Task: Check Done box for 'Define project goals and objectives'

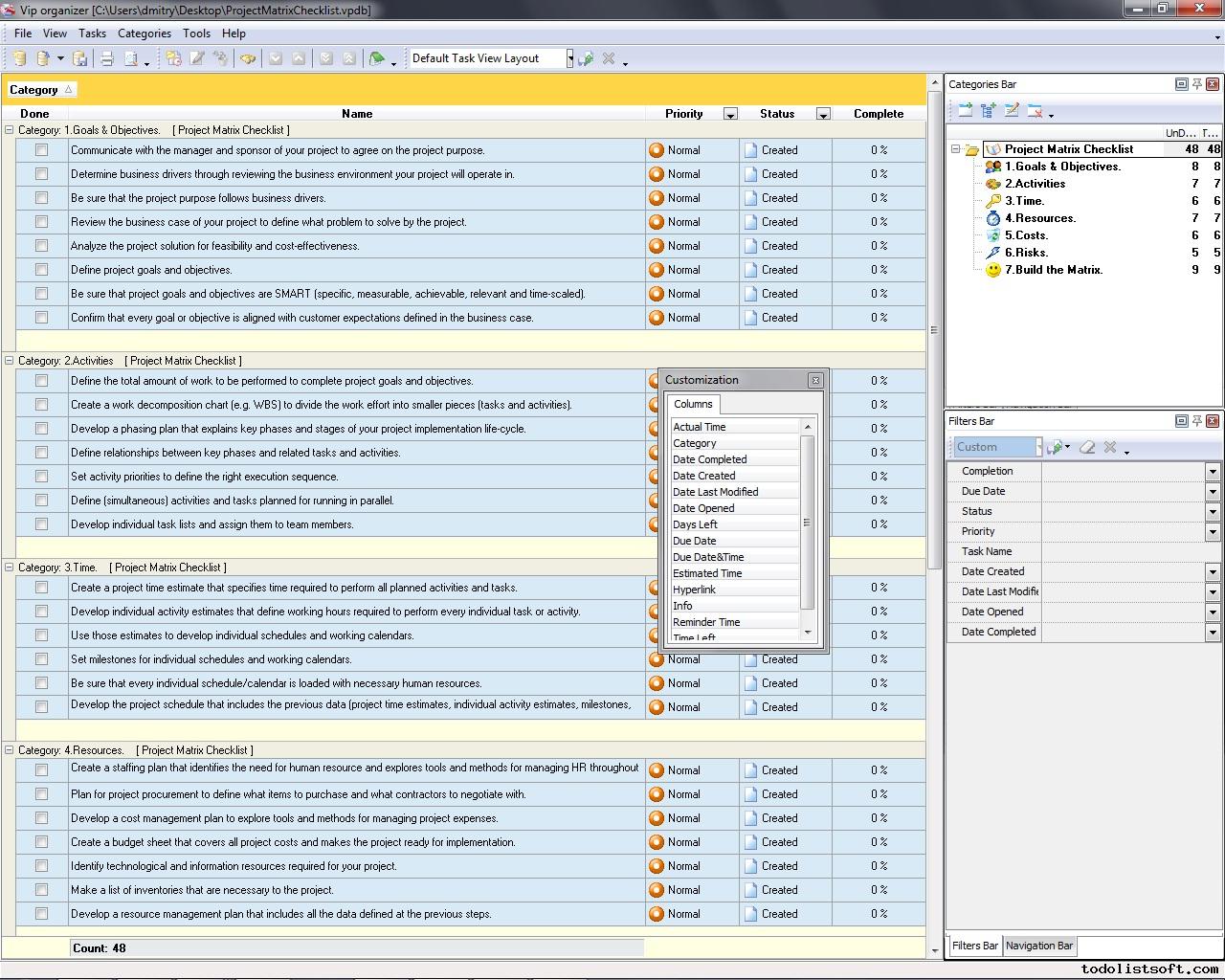Action: pyautogui.click(x=41, y=270)
